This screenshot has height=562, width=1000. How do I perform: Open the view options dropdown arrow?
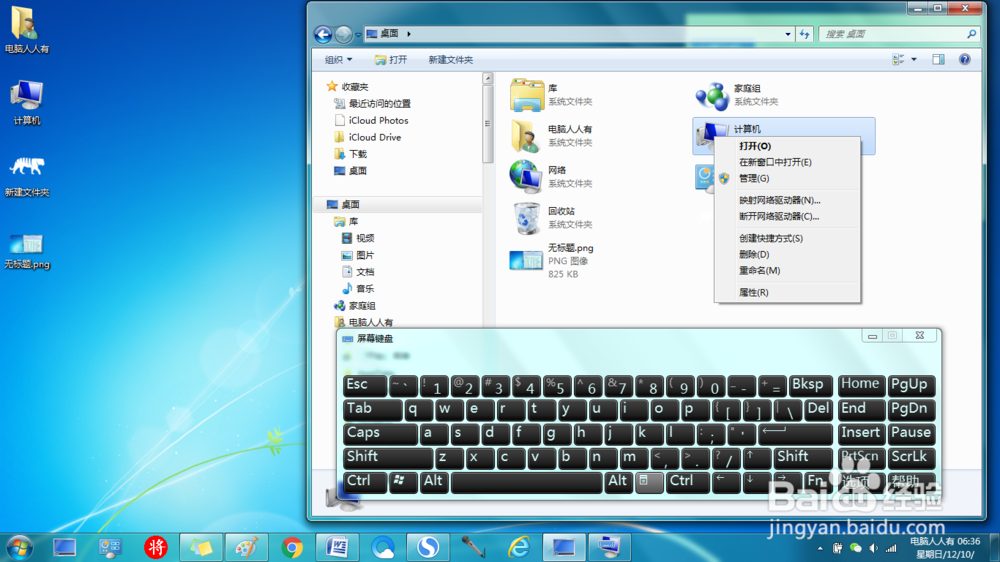[x=914, y=59]
